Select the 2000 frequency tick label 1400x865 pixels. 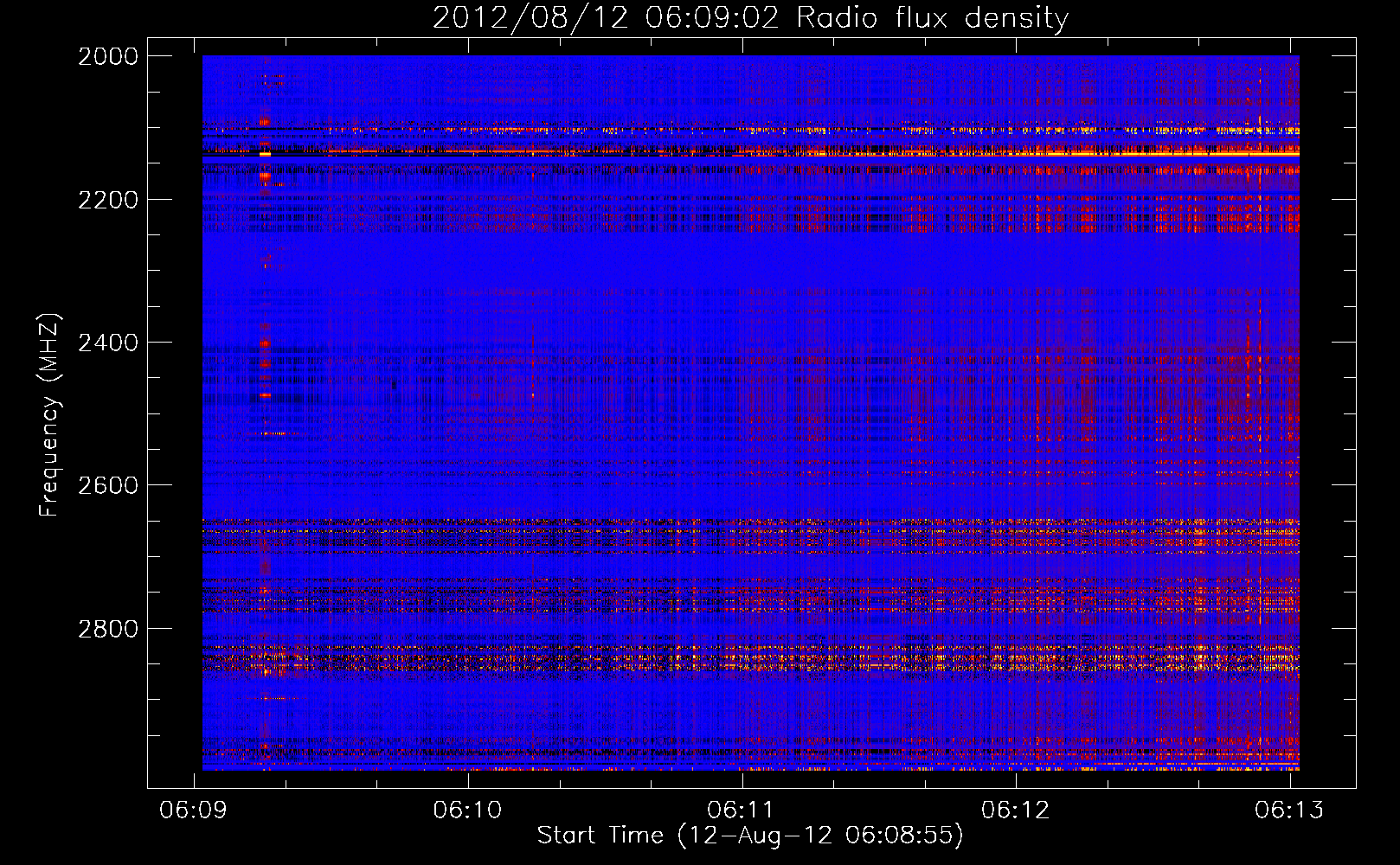coord(108,56)
